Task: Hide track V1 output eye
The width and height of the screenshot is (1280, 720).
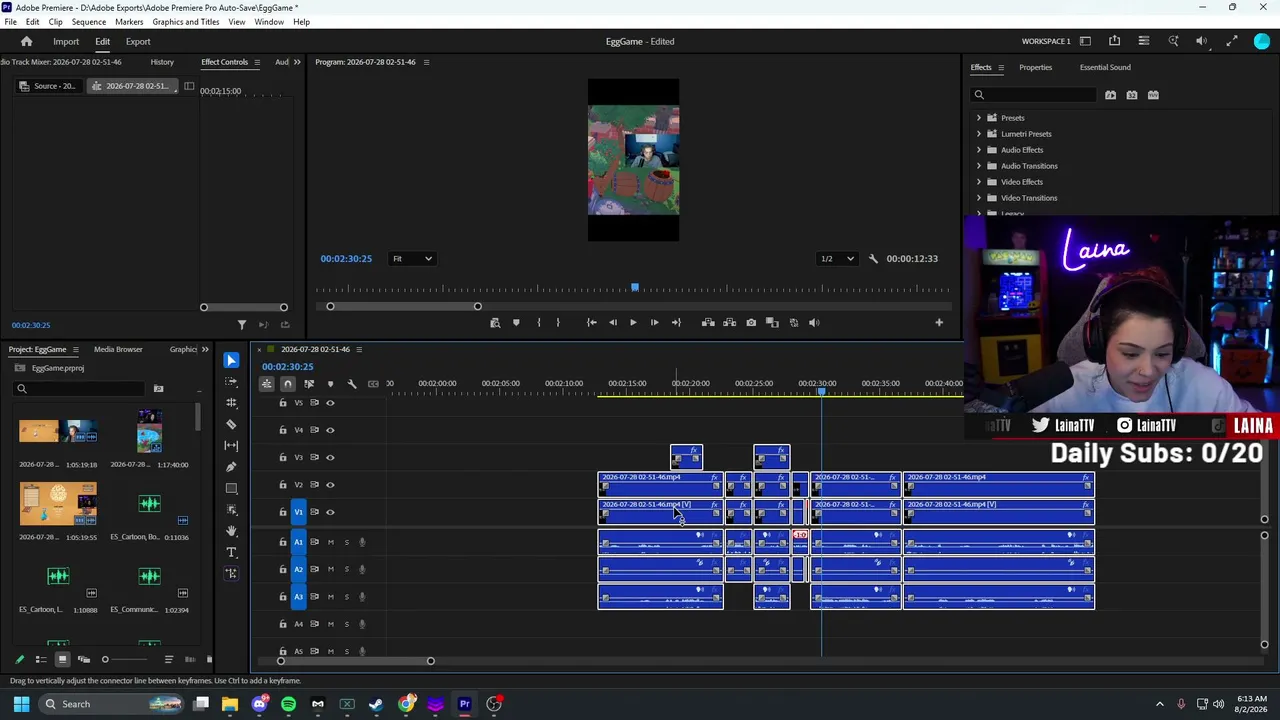Action: [330, 512]
